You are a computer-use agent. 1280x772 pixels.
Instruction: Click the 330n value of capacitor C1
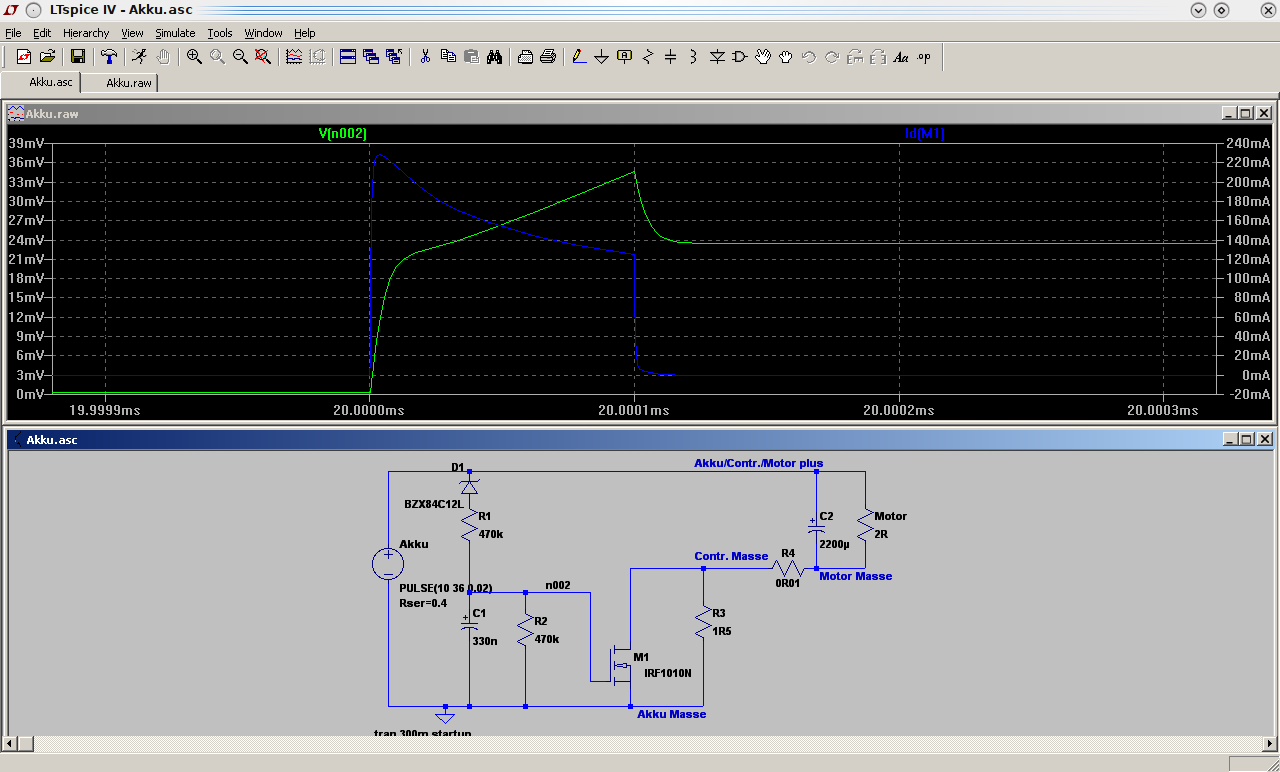(485, 641)
